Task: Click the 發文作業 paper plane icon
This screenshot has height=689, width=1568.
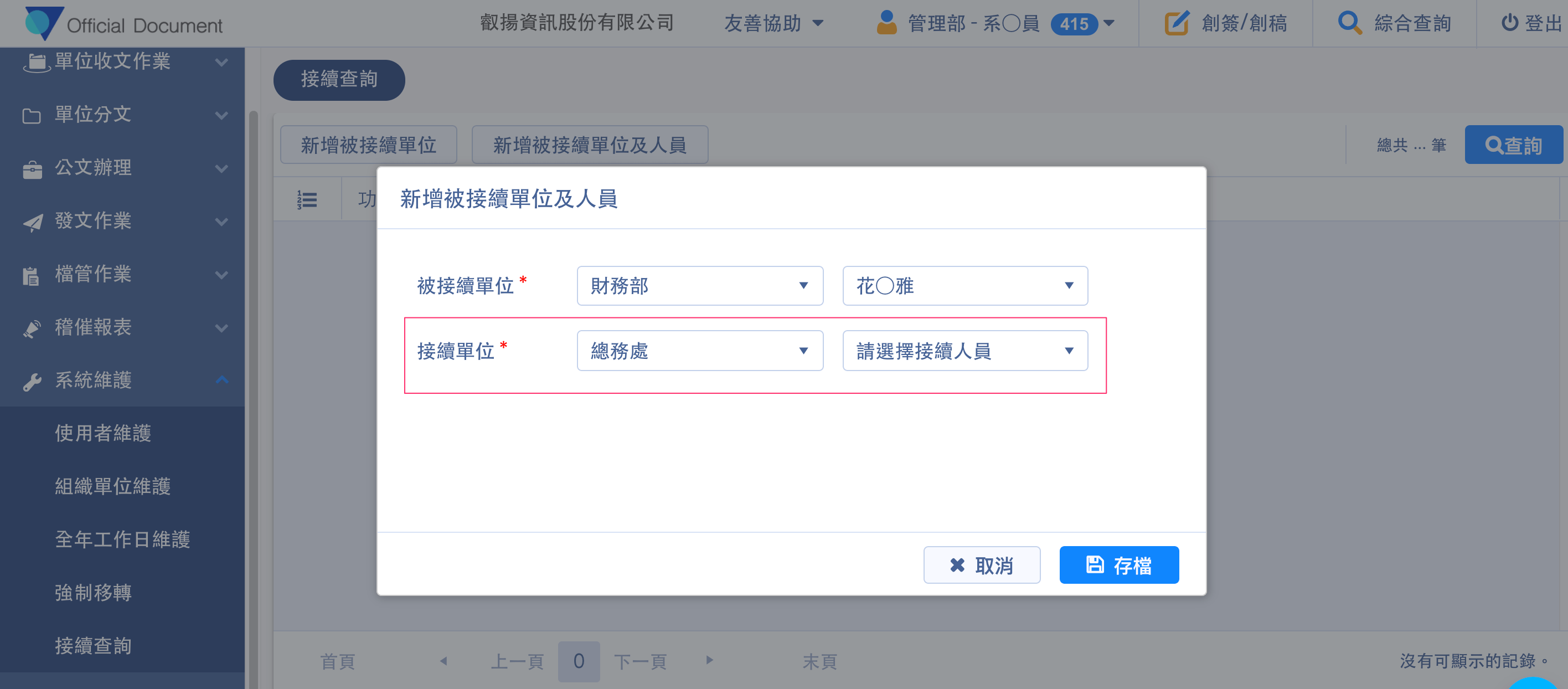Action: (32, 222)
